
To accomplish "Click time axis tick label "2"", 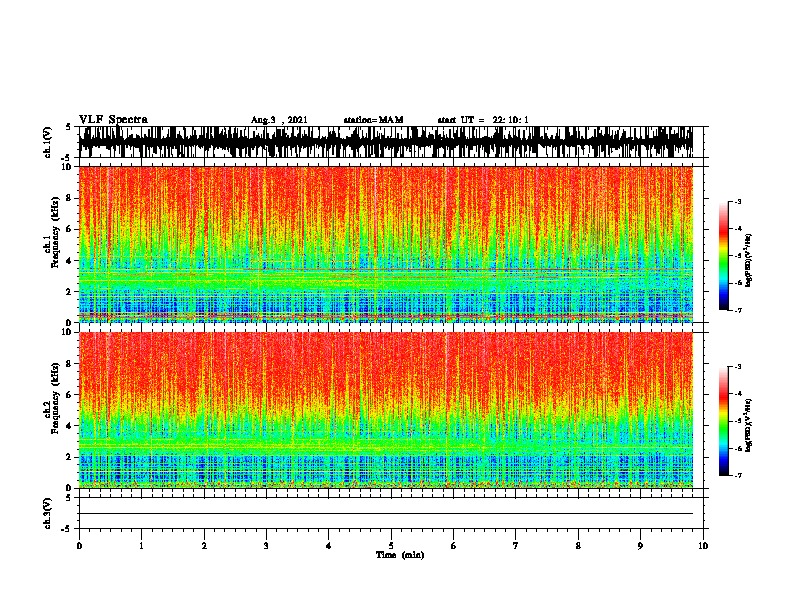I will [204, 546].
